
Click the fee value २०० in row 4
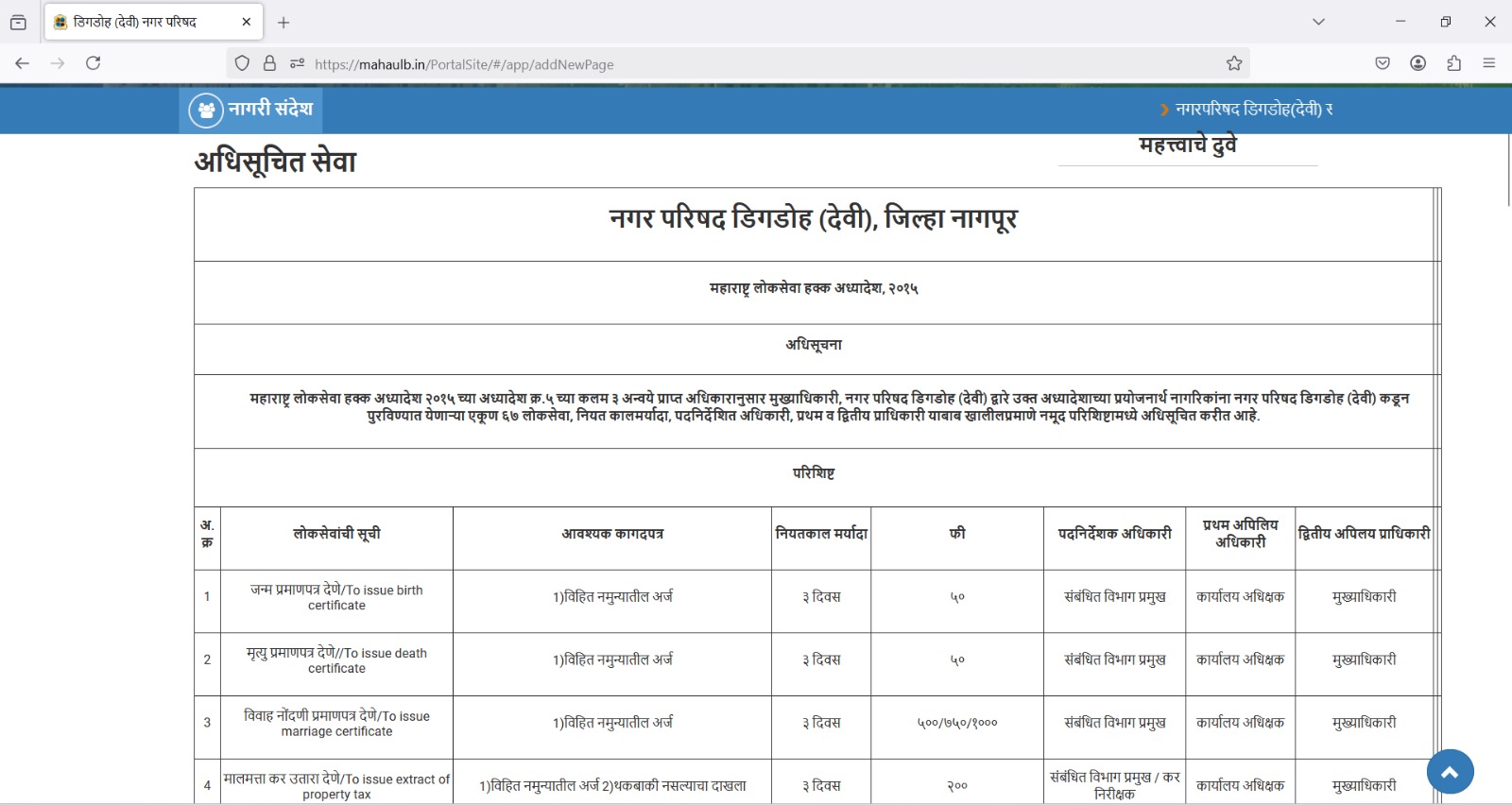point(957,786)
